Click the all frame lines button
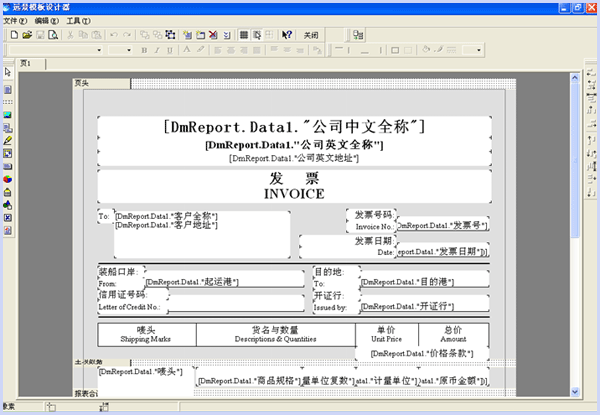 coord(395,50)
